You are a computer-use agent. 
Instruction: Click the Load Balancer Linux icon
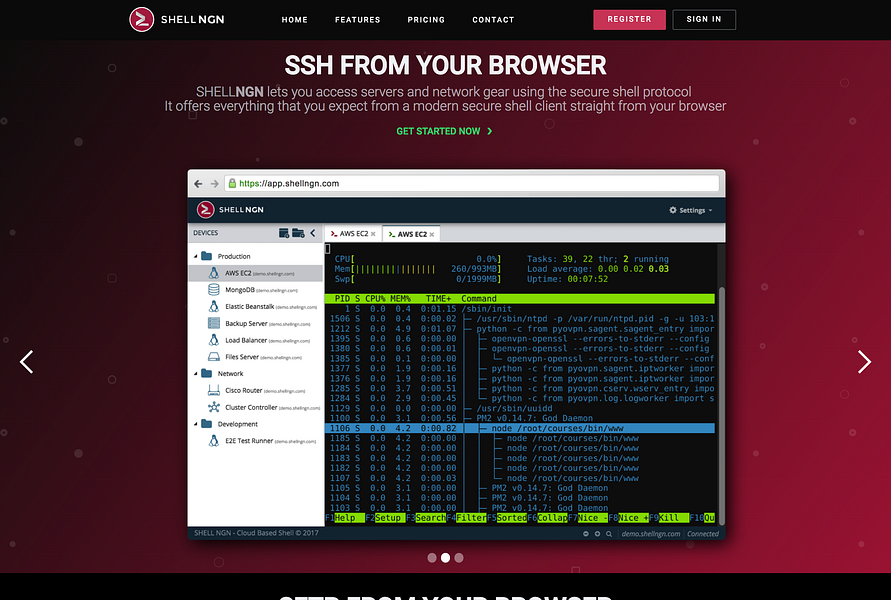(214, 340)
